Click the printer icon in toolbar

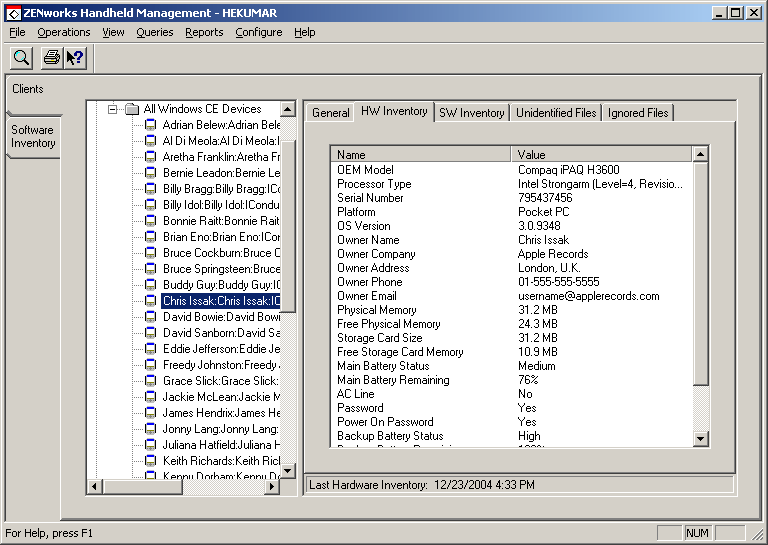[52, 58]
